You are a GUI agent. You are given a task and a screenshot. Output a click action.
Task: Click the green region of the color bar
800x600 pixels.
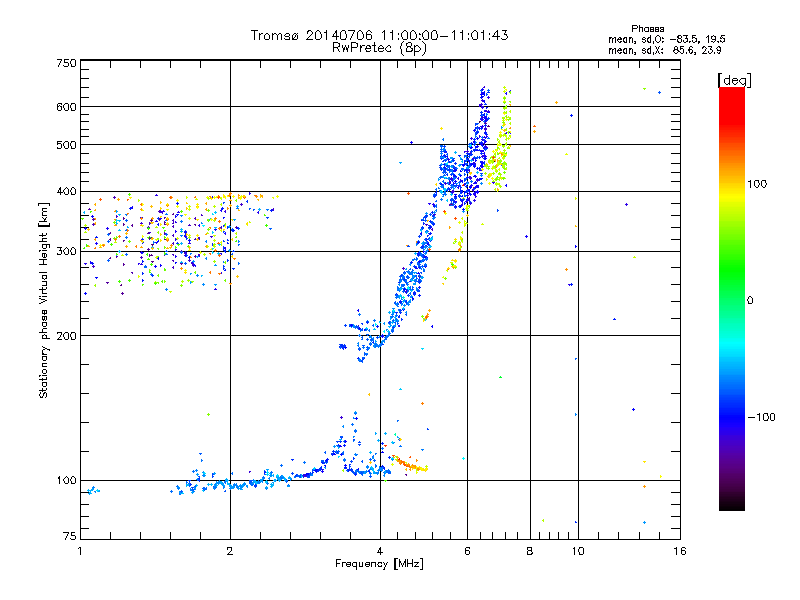click(732, 270)
